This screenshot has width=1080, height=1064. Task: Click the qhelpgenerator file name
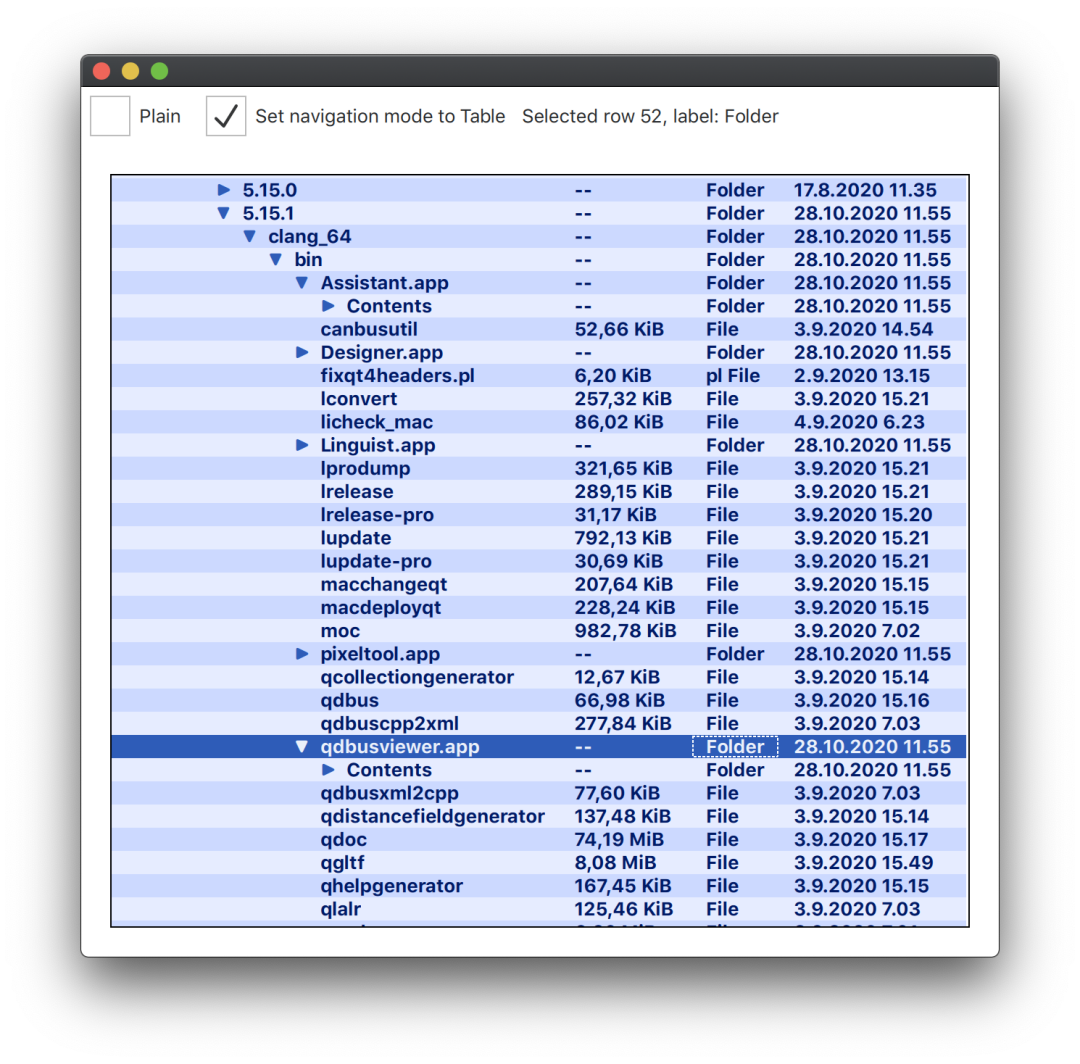pos(392,886)
